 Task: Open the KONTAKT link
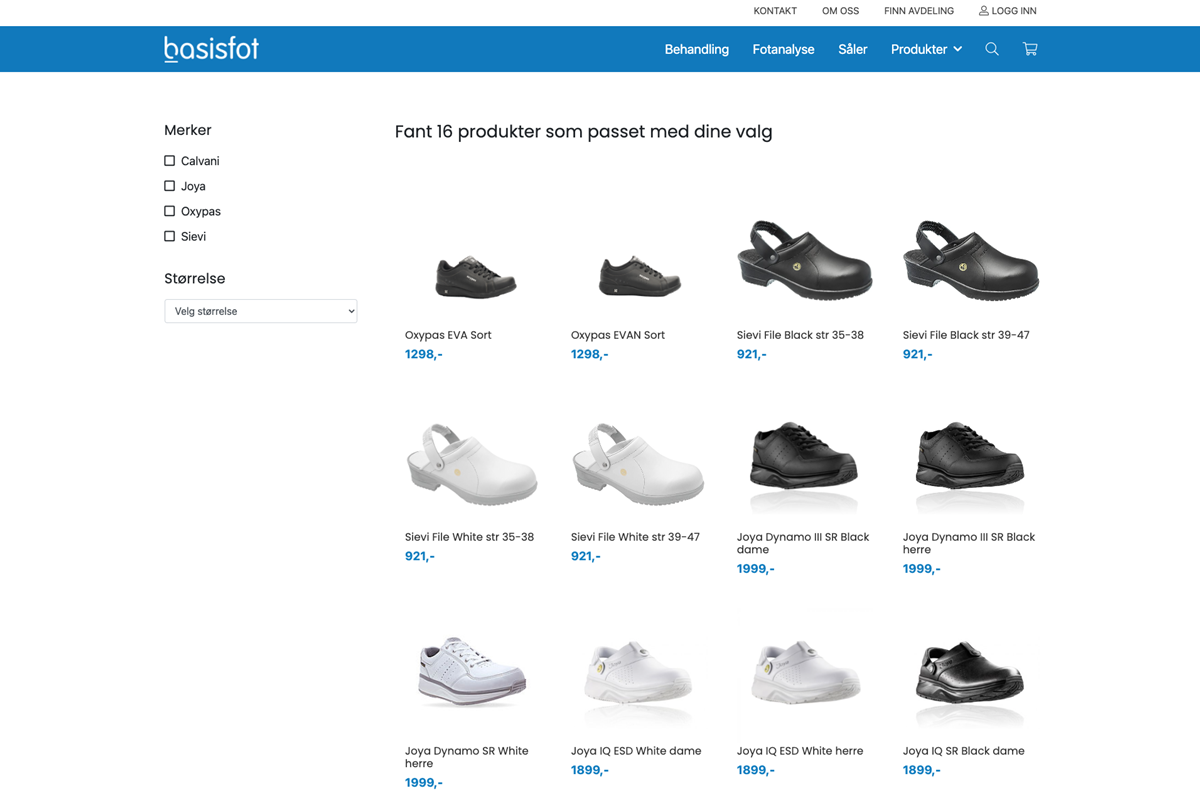click(775, 11)
